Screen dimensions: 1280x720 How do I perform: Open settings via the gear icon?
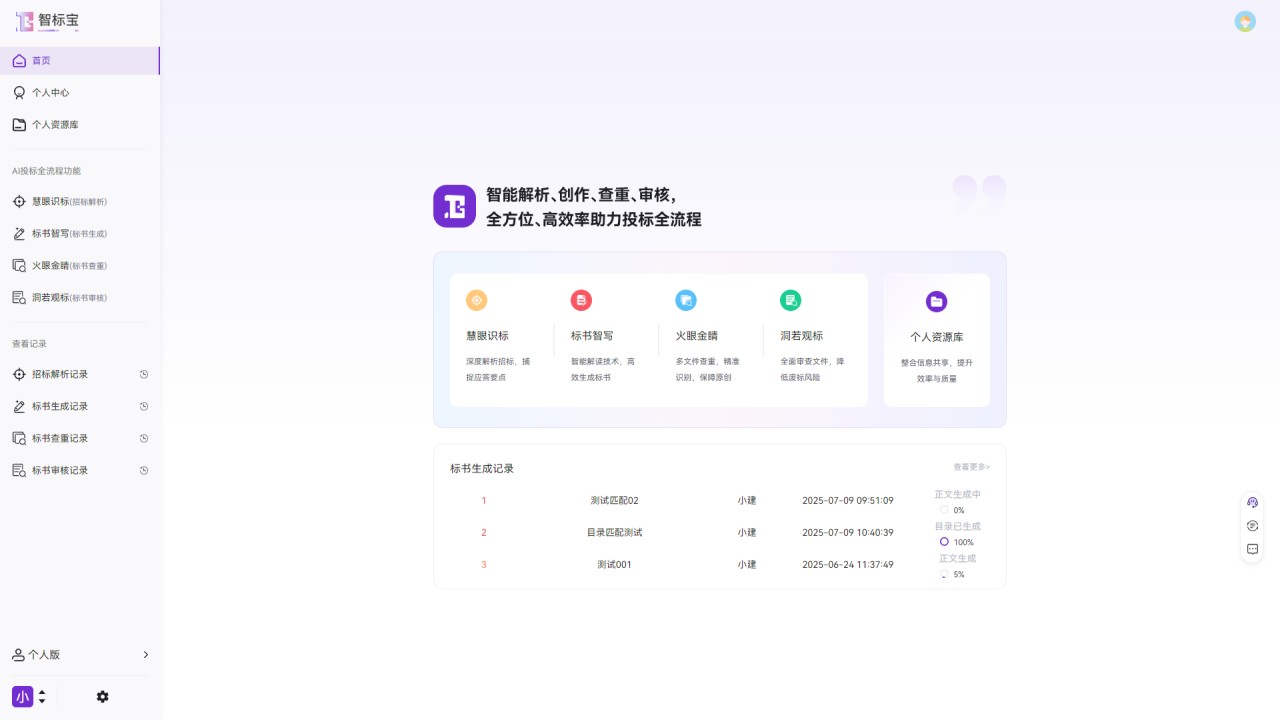[103, 697]
